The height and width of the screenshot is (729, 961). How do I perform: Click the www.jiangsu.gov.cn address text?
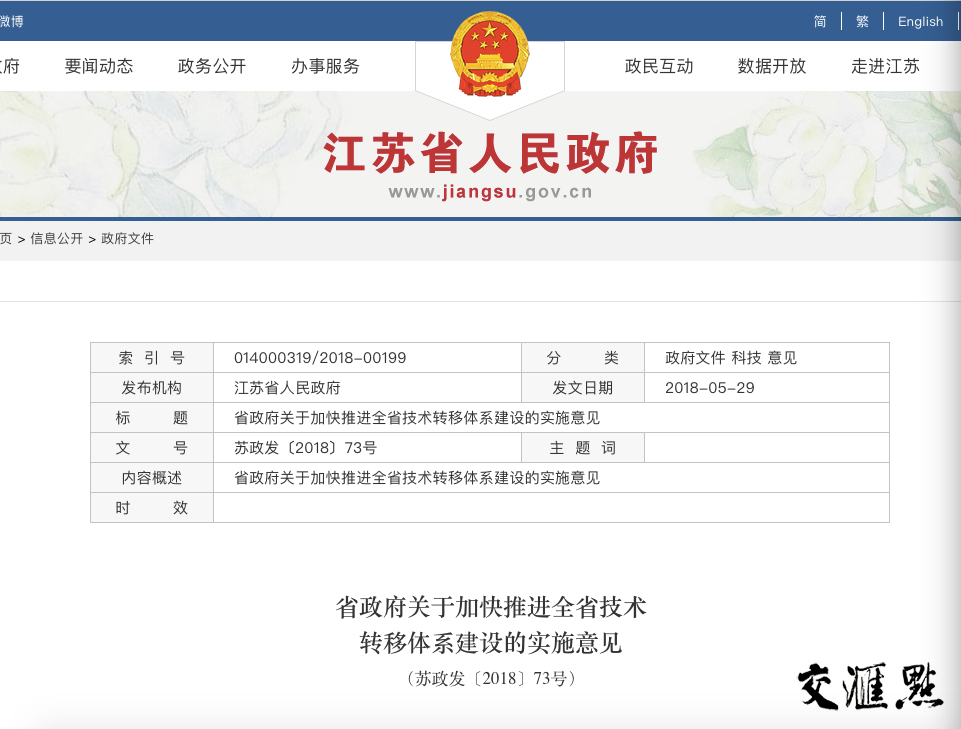490,192
